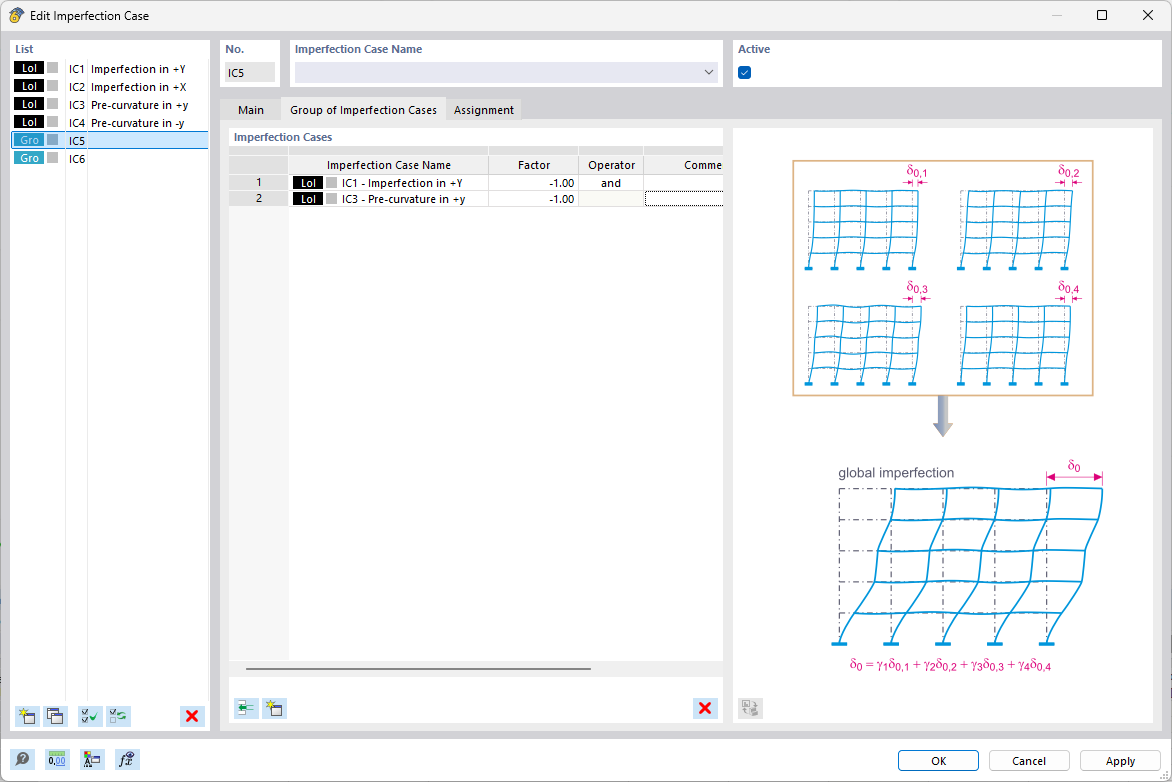The height and width of the screenshot is (782, 1172).
Task: Invert the selection in the list
Action: (x=118, y=716)
